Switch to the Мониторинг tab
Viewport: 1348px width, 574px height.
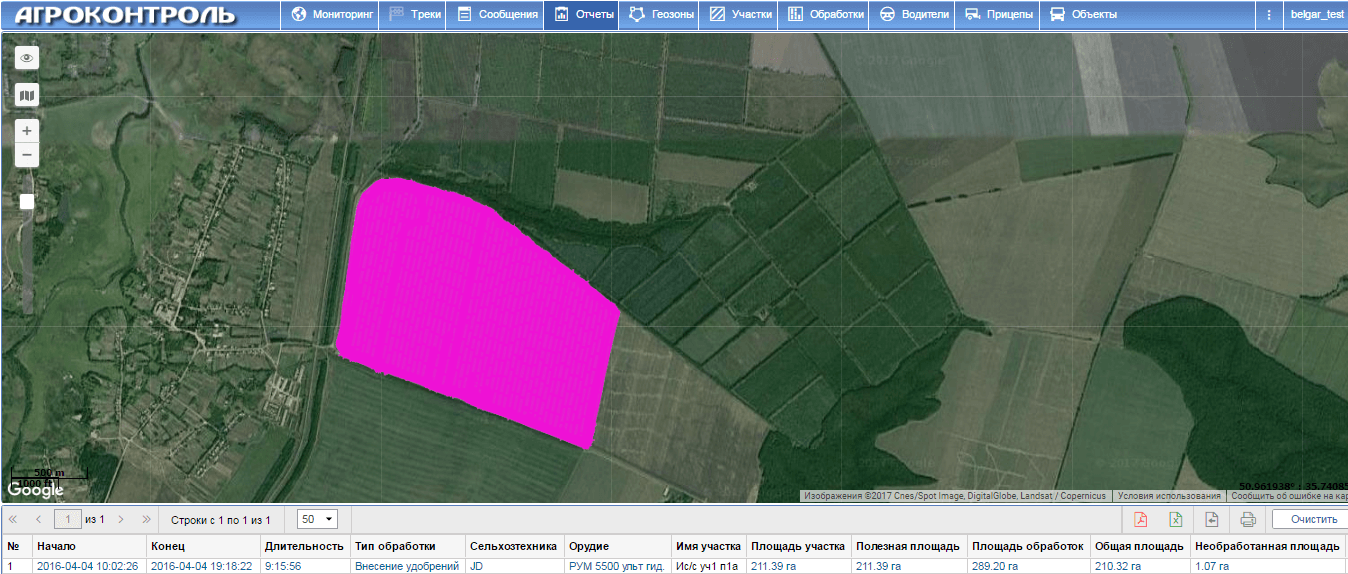[x=332, y=15]
